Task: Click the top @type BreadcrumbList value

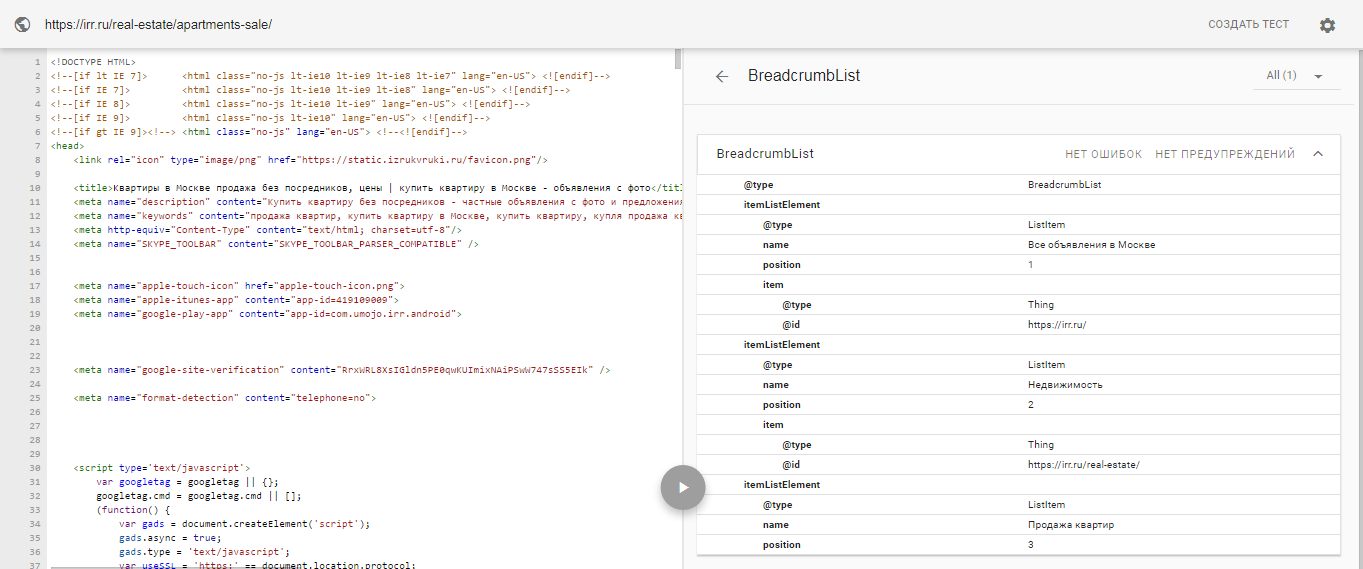Action: click(1065, 185)
